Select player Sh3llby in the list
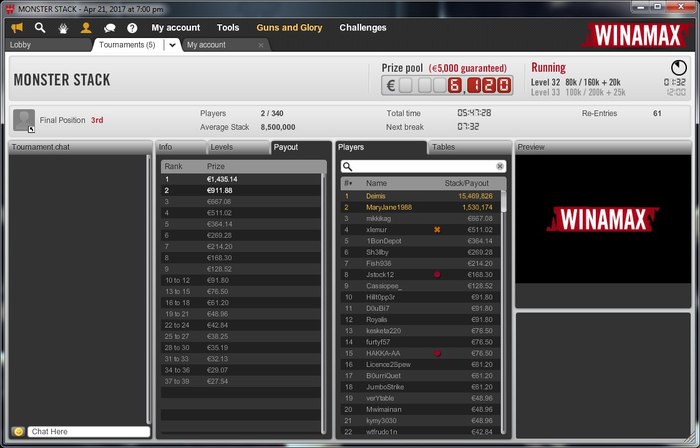The width and height of the screenshot is (700, 448). pos(421,252)
